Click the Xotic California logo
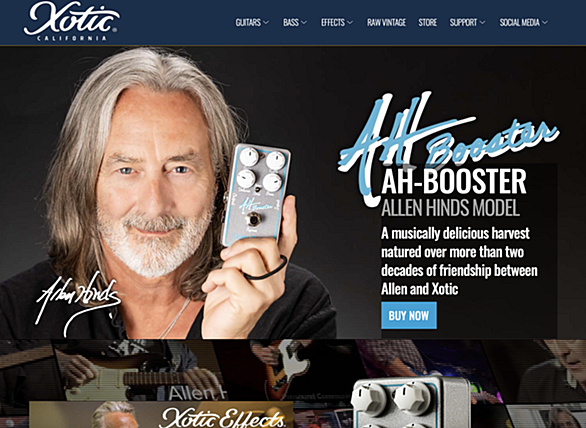The image size is (586, 428). [72, 21]
